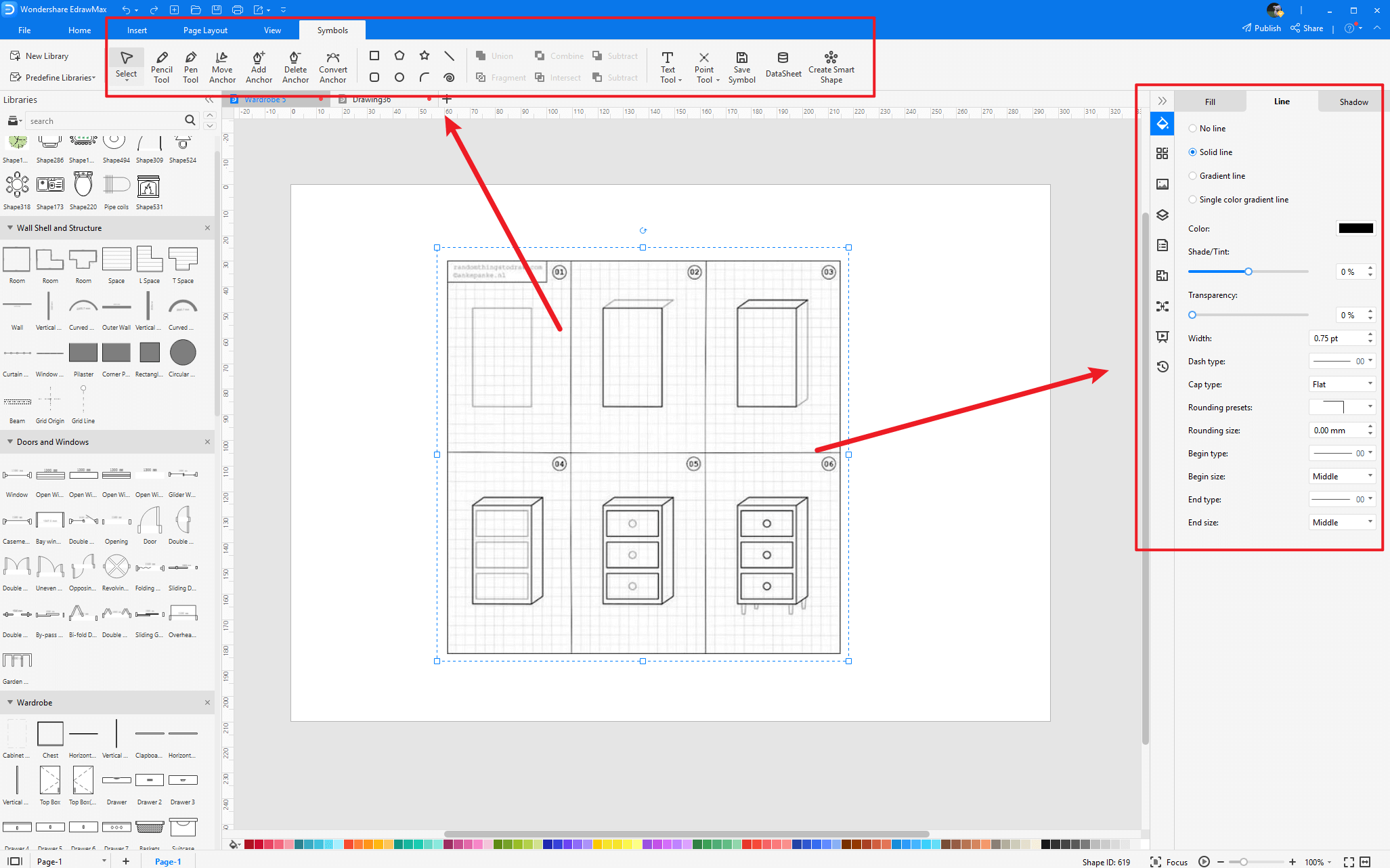1390x868 pixels.
Task: Click the libraries search field
Action: click(x=105, y=121)
